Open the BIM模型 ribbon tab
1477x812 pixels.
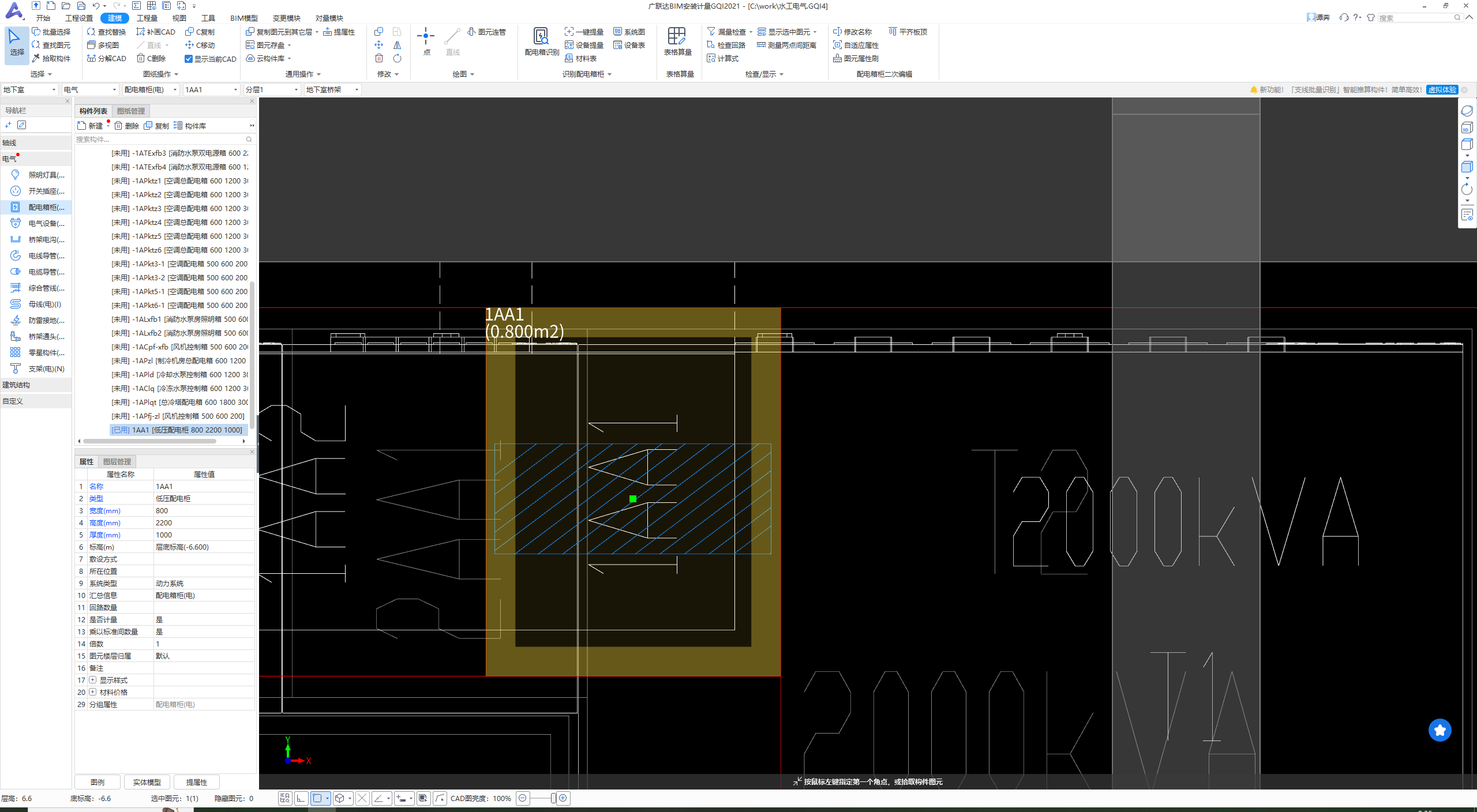click(x=244, y=18)
